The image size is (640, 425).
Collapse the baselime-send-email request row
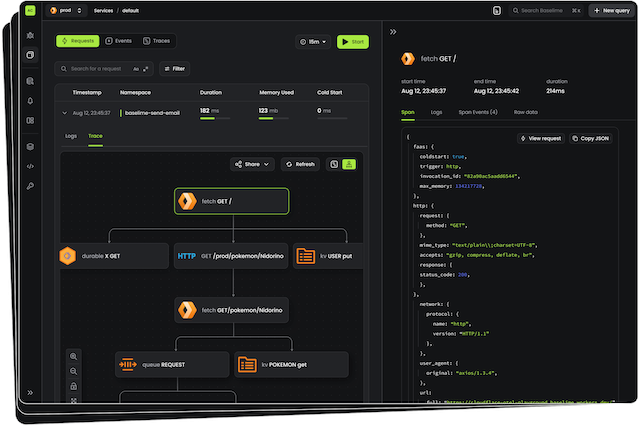point(65,113)
